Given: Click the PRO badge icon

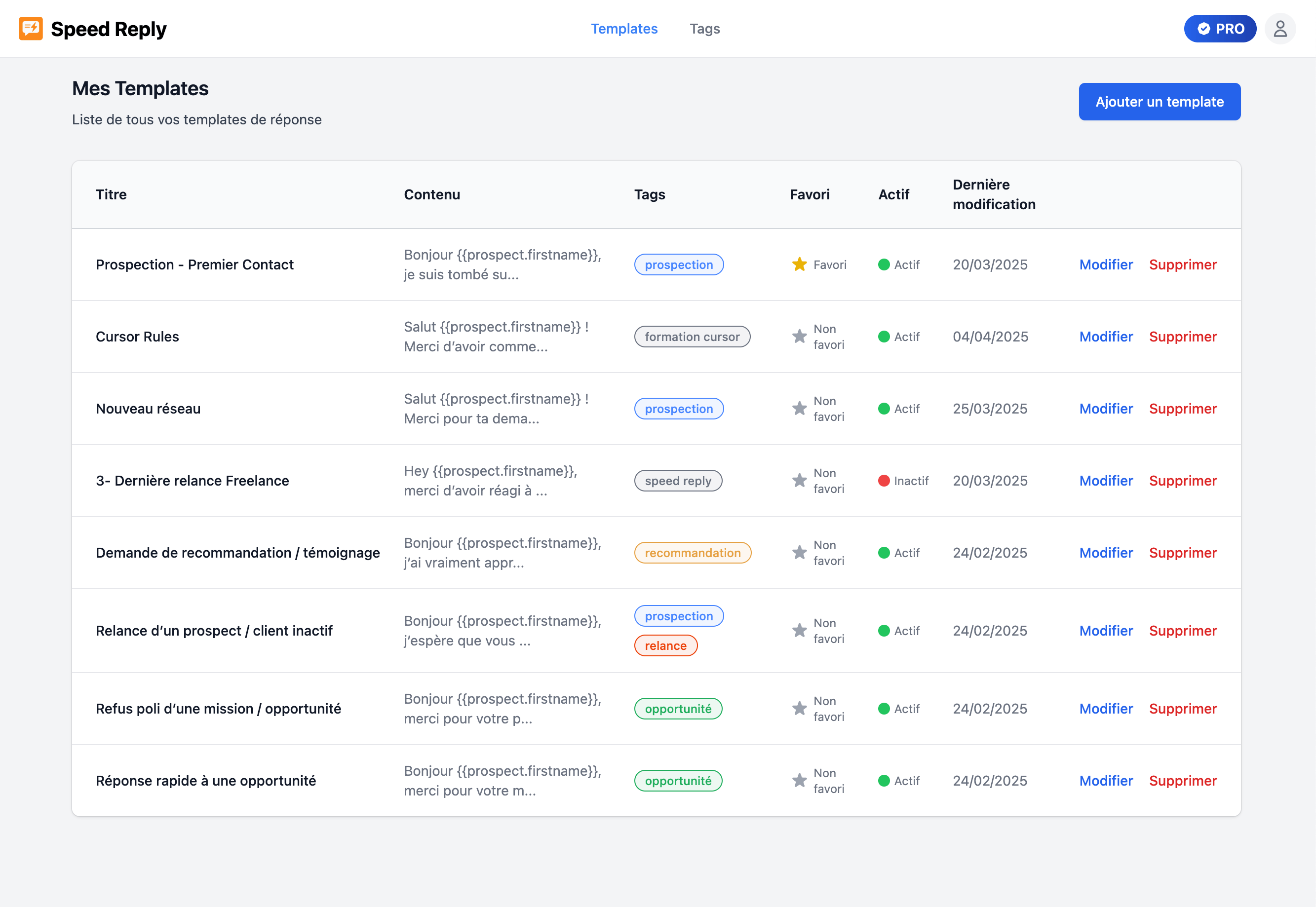Looking at the screenshot, I should pos(1203,29).
